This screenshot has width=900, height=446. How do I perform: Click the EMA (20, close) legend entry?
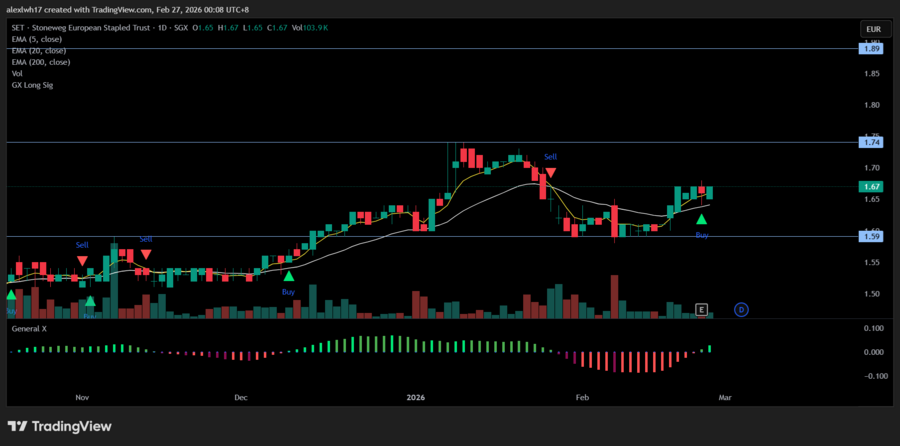pos(42,49)
